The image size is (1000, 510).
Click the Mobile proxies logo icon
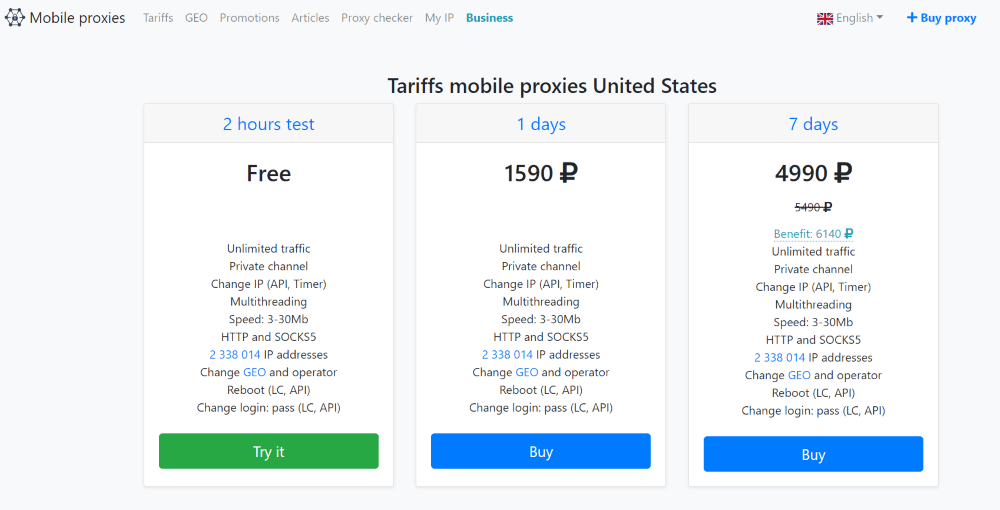15,18
